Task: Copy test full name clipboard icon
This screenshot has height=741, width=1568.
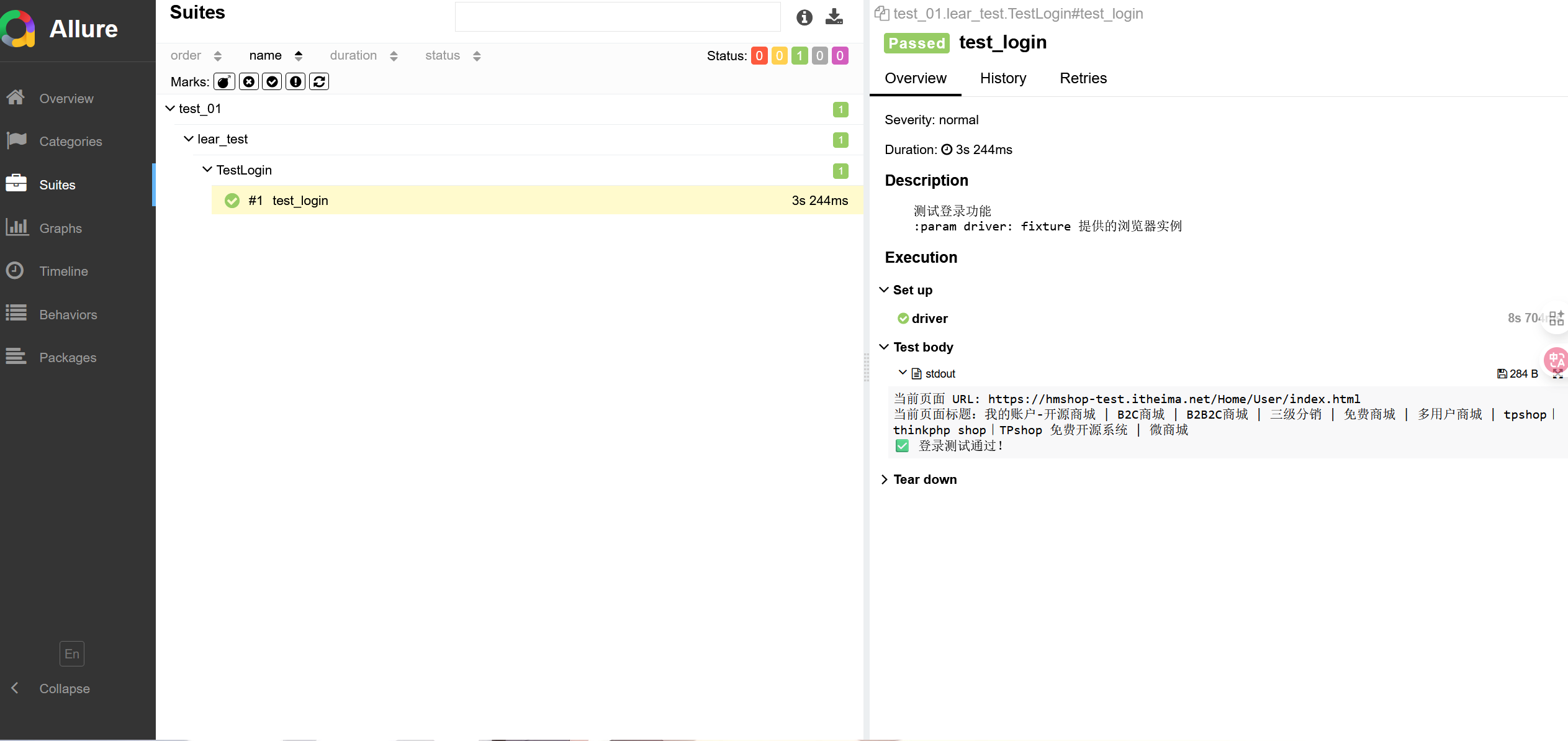Action: pyautogui.click(x=881, y=13)
